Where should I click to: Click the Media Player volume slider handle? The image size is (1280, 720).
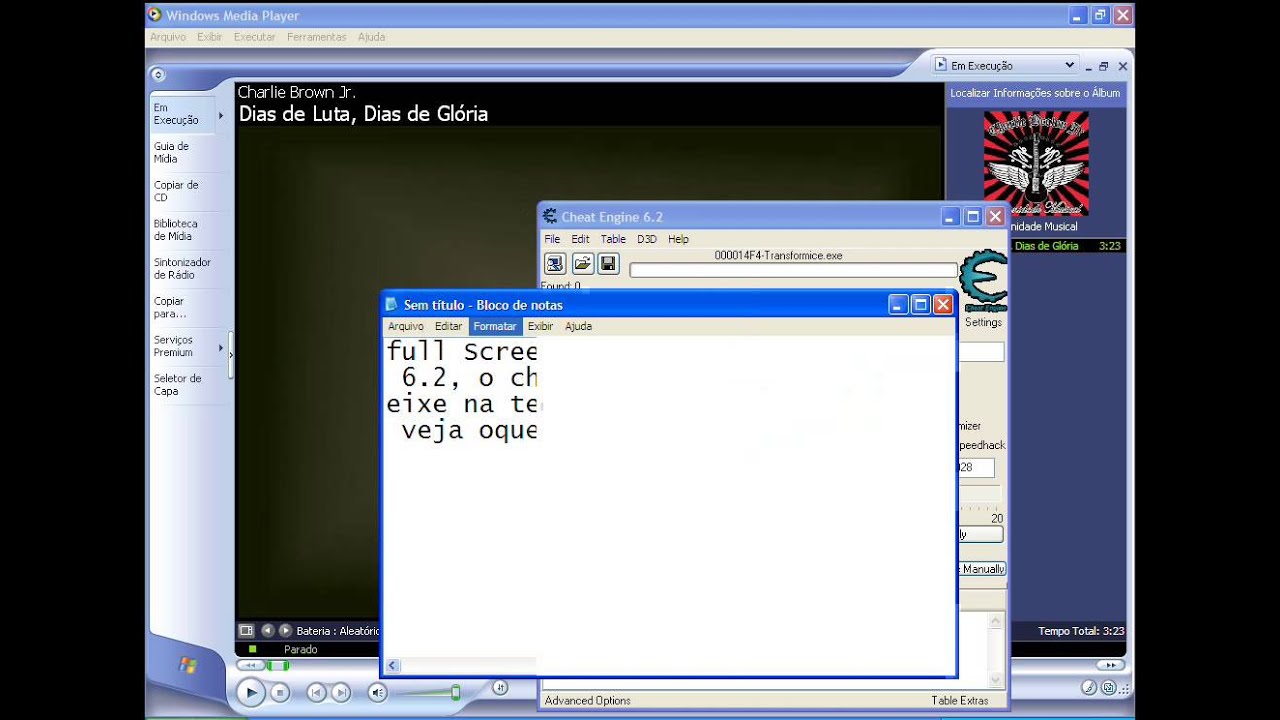[455, 692]
